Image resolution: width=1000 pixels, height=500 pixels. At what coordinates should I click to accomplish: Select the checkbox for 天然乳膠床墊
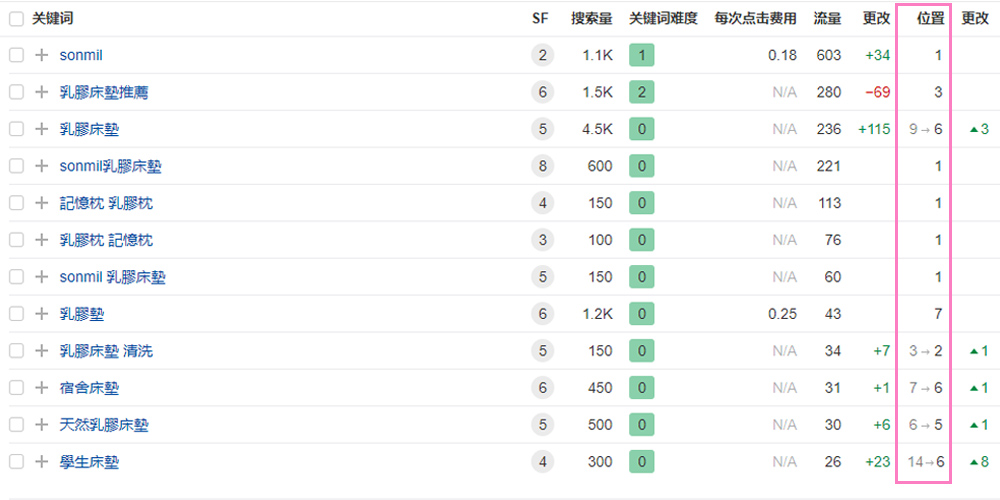click(x=16, y=426)
